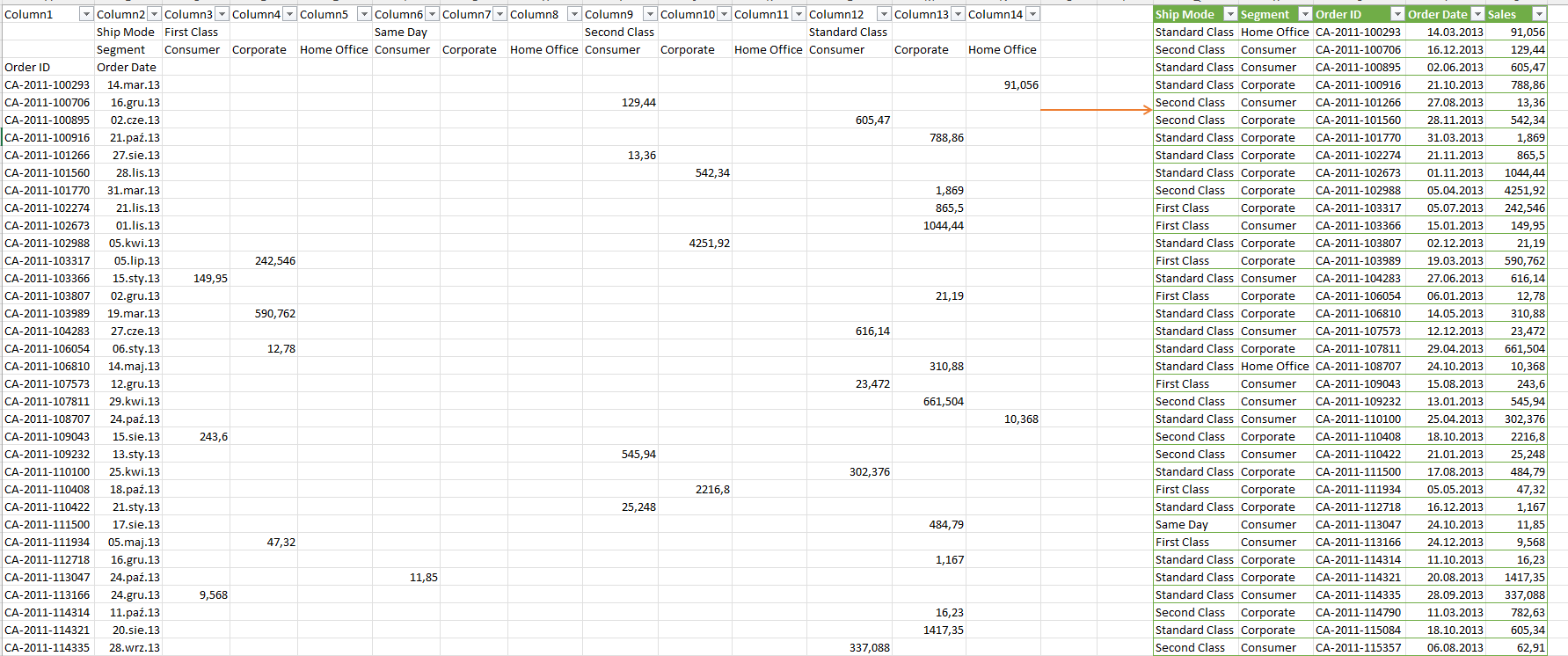Select the cell with date 02.cze.13
This screenshot has height=656, width=1568.
[128, 120]
